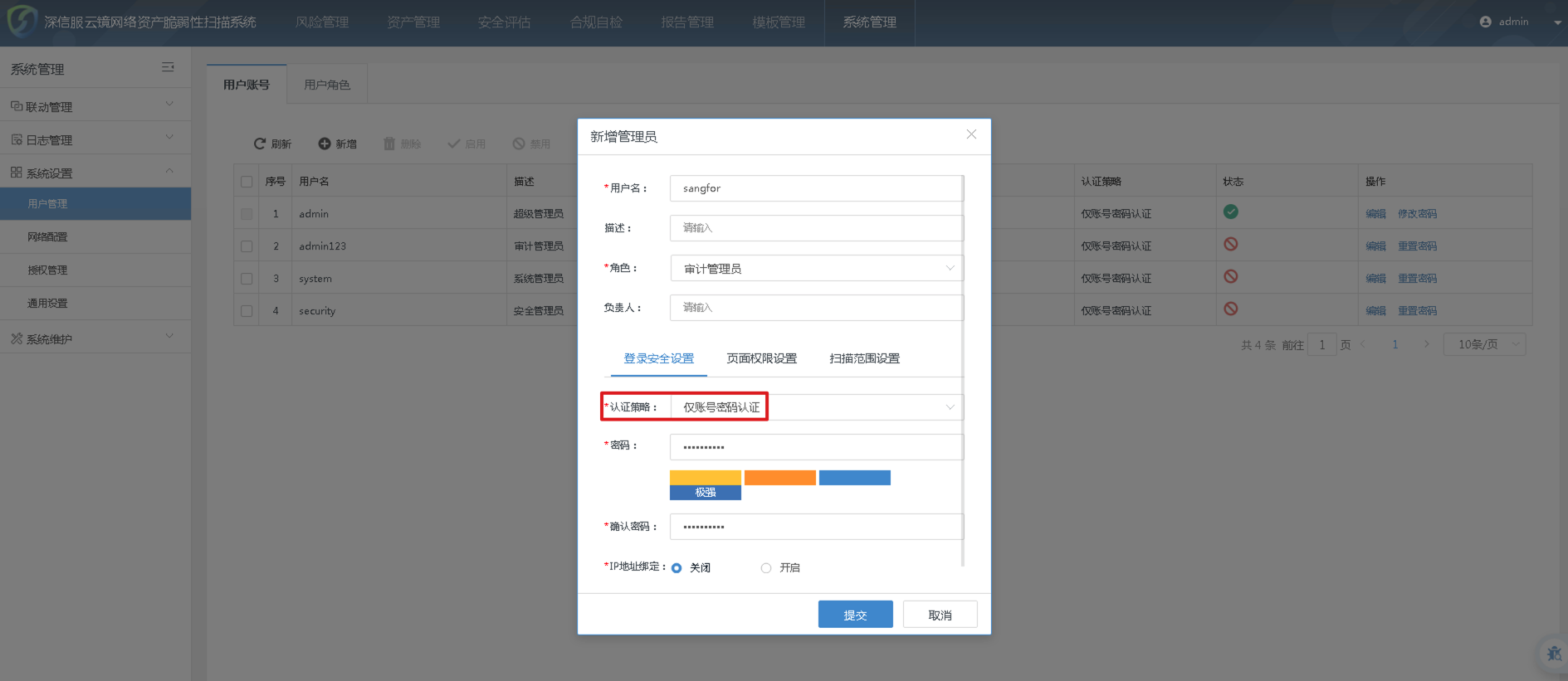The height and width of the screenshot is (681, 1568).
Task: Click 重置密码 link for admin123 row
Action: pos(1417,246)
